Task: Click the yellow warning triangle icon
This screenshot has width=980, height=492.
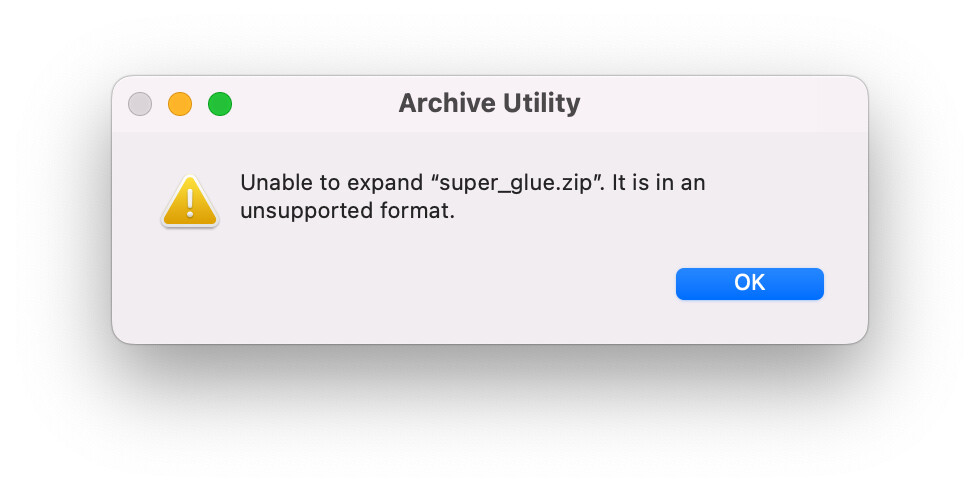Action: (190, 201)
